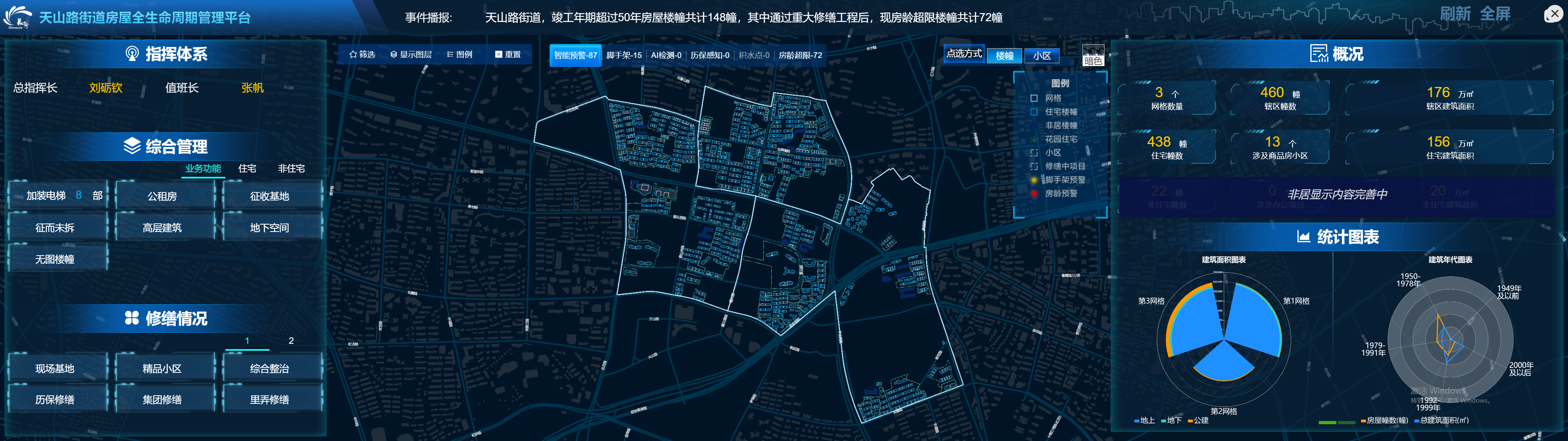The width and height of the screenshot is (1568, 441).
Task: Switch to the 住宅 tab
Action: (x=247, y=168)
